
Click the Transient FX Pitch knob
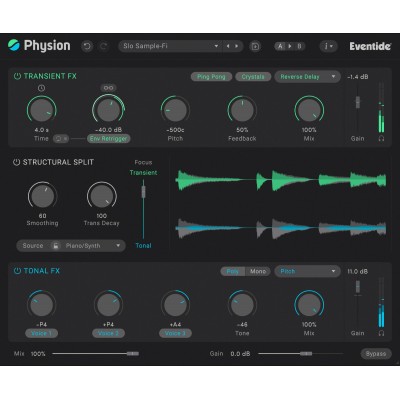tap(175, 110)
